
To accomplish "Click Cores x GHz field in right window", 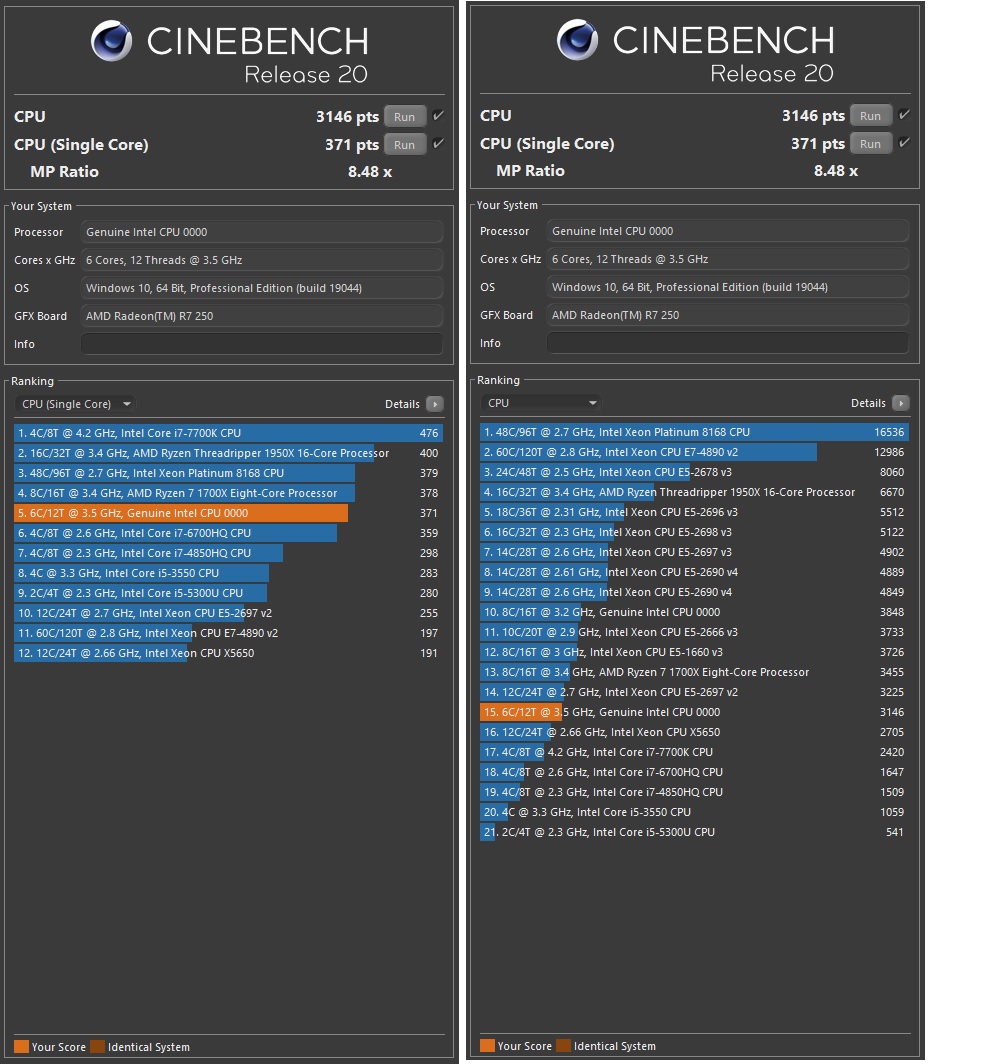I will (x=728, y=259).
